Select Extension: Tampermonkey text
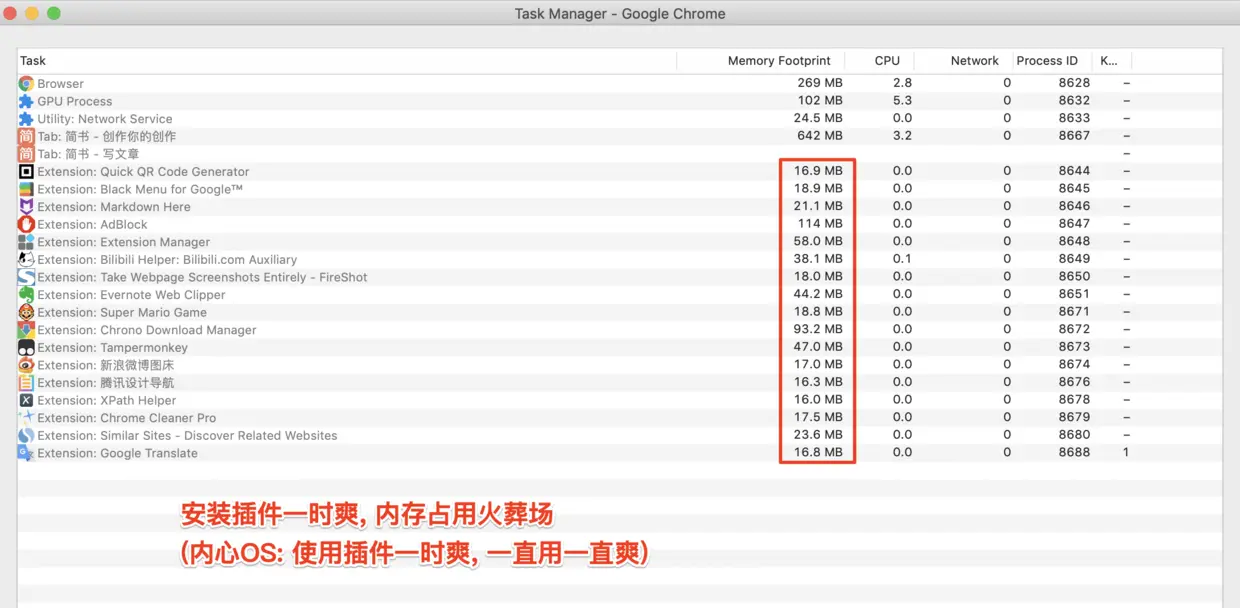 pos(113,348)
